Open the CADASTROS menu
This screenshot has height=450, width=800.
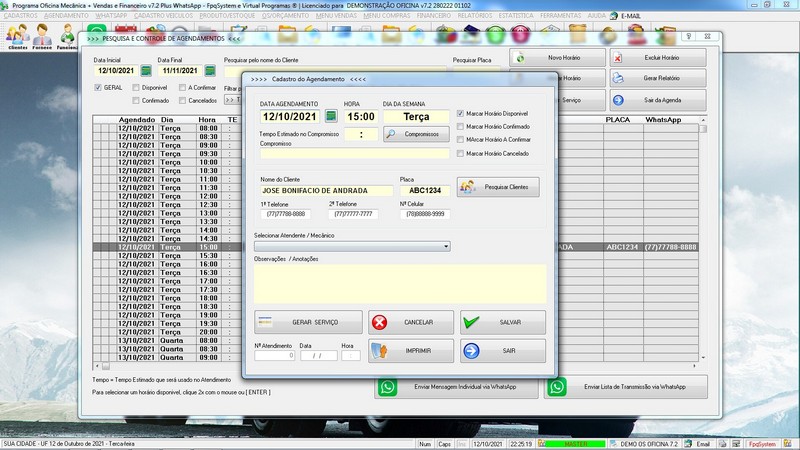[20, 16]
